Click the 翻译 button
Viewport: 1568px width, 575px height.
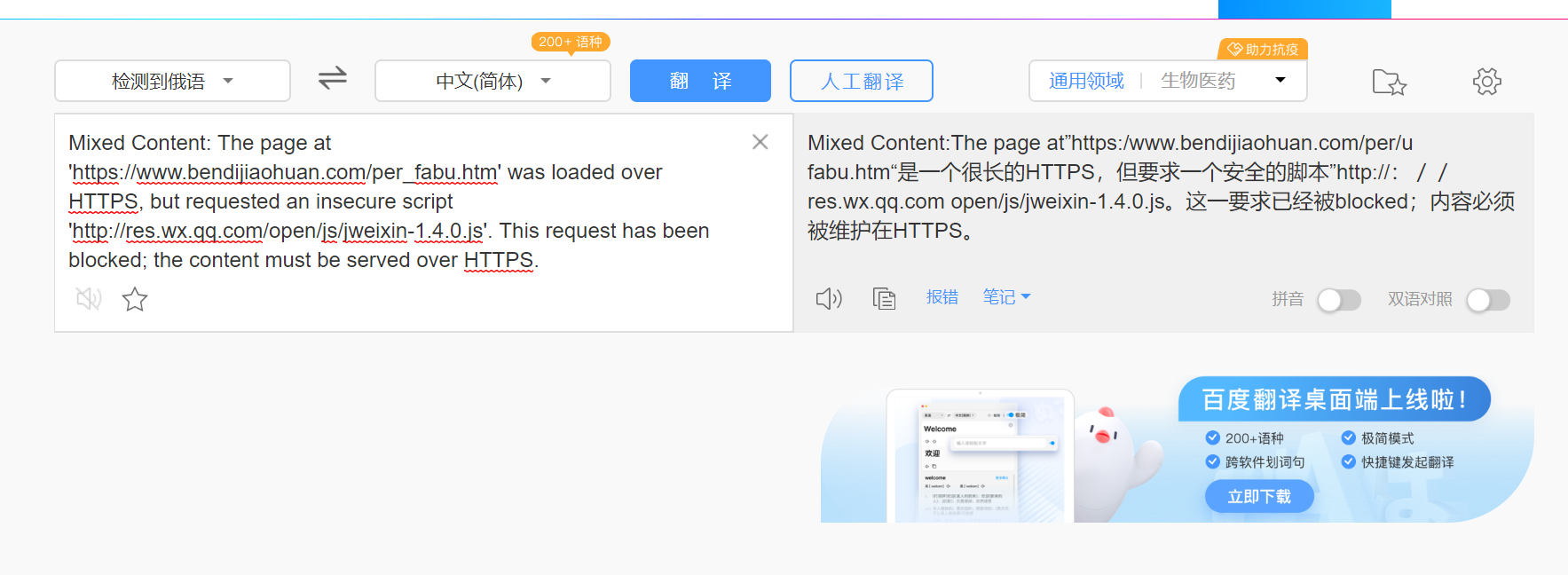(700, 81)
